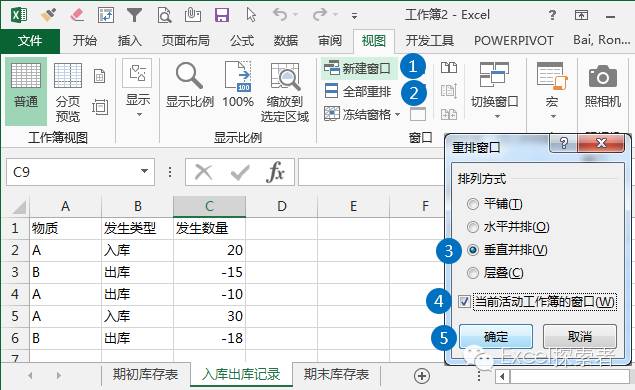Switch to Home (开始) tab
635x390 pixels.
click(x=85, y=40)
